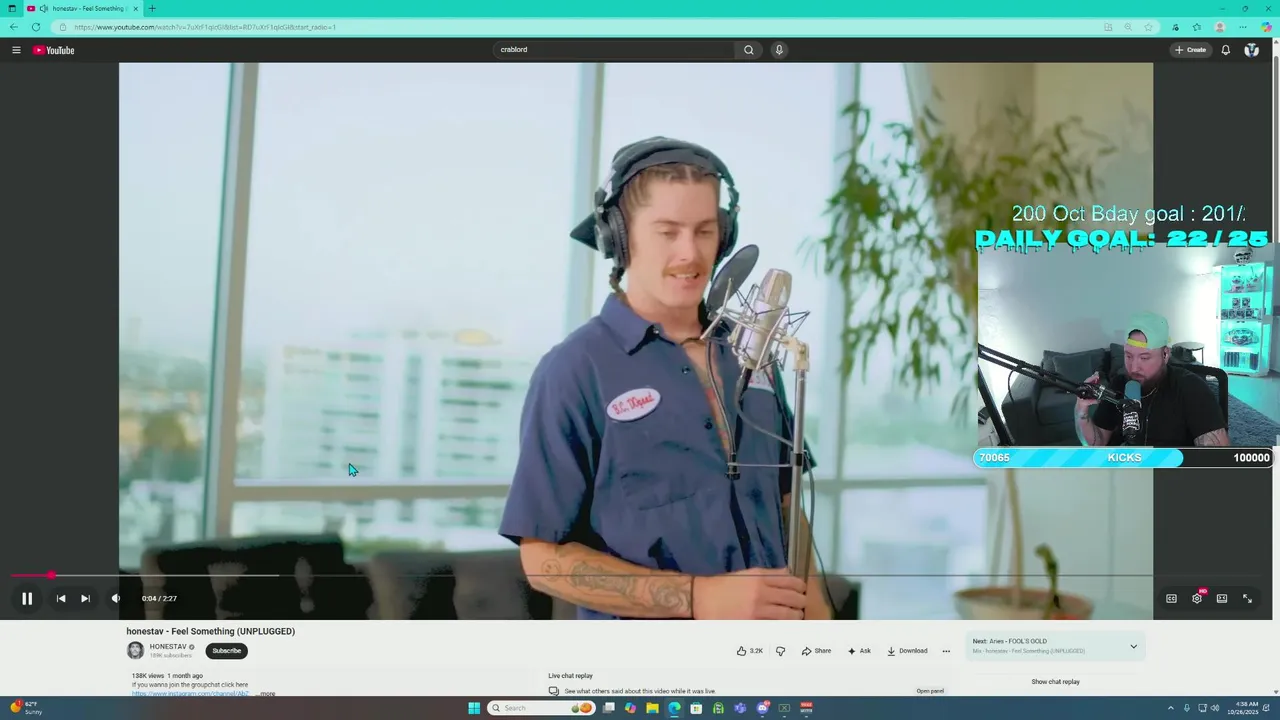Image resolution: width=1280 pixels, height=720 pixels.
Task: Open the player settings gear
Action: tap(1197, 598)
